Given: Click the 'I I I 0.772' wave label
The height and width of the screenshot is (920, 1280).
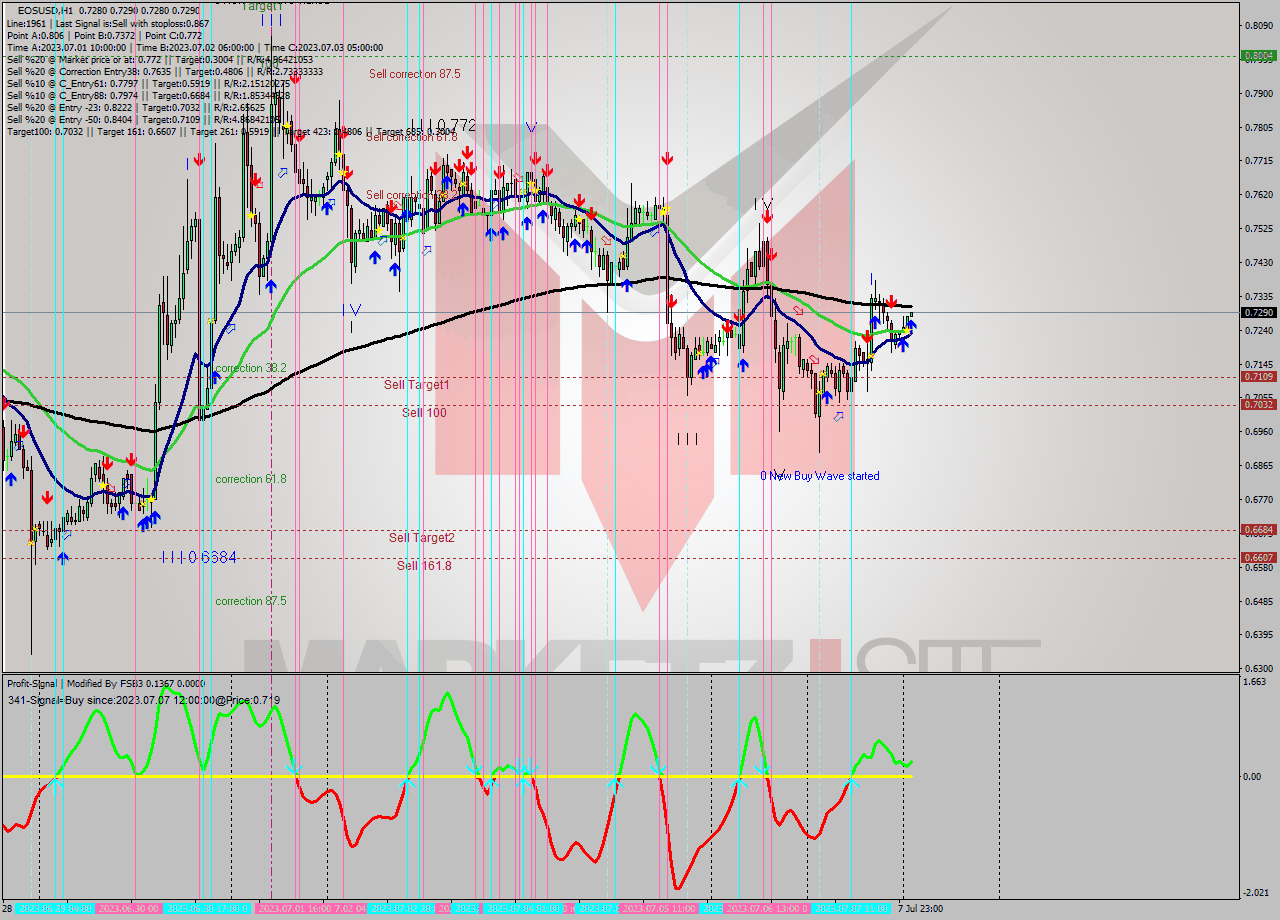Looking at the screenshot, I should pyautogui.click(x=441, y=126).
